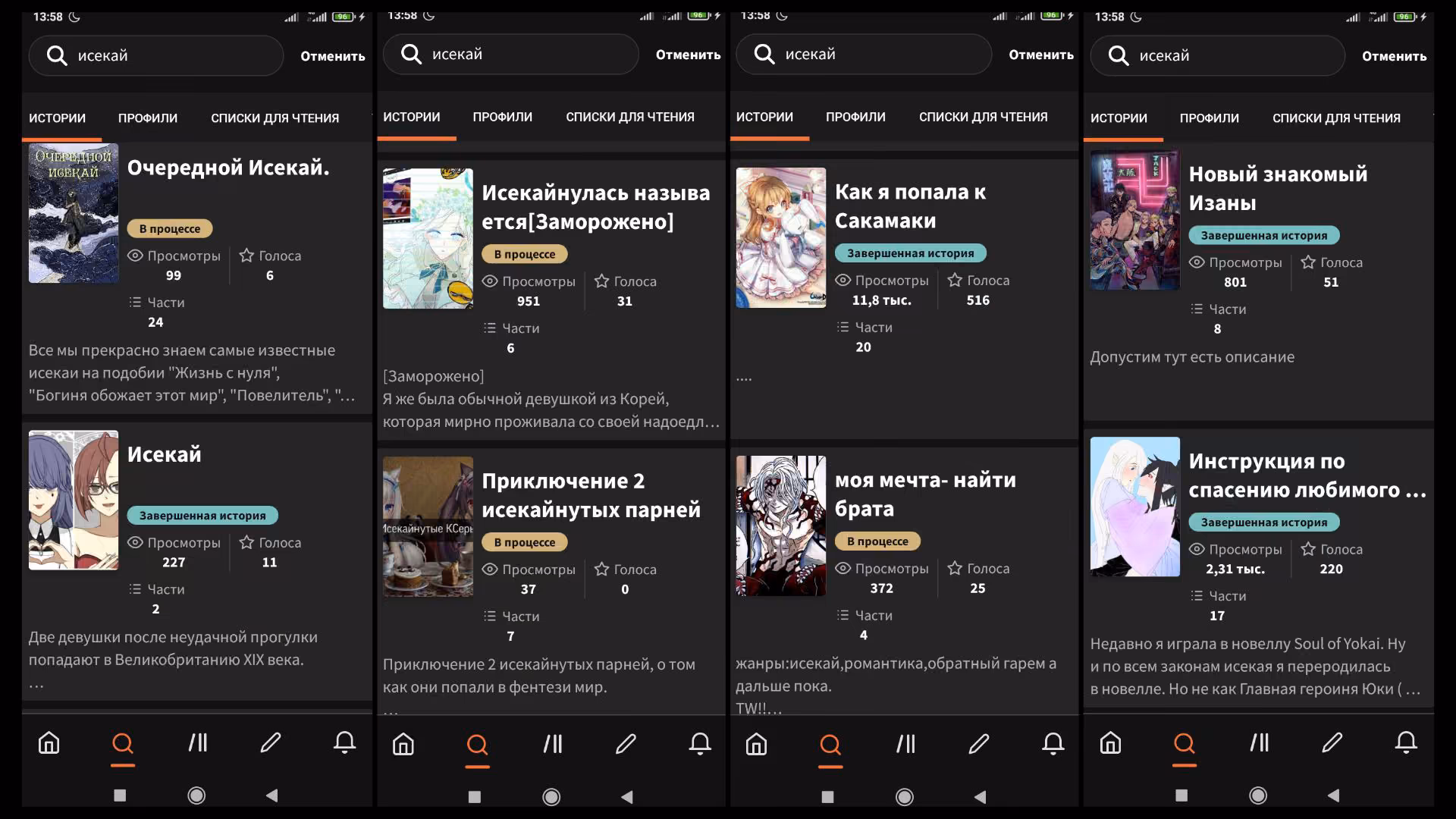
Task: Open 'Новый знакомый Изаны' cover thumbnail
Action: [x=1135, y=220]
